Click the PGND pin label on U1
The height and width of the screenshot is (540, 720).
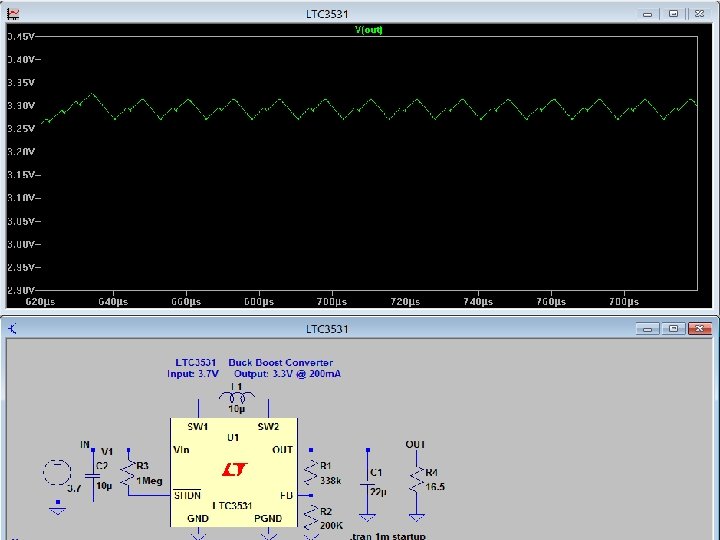268,518
